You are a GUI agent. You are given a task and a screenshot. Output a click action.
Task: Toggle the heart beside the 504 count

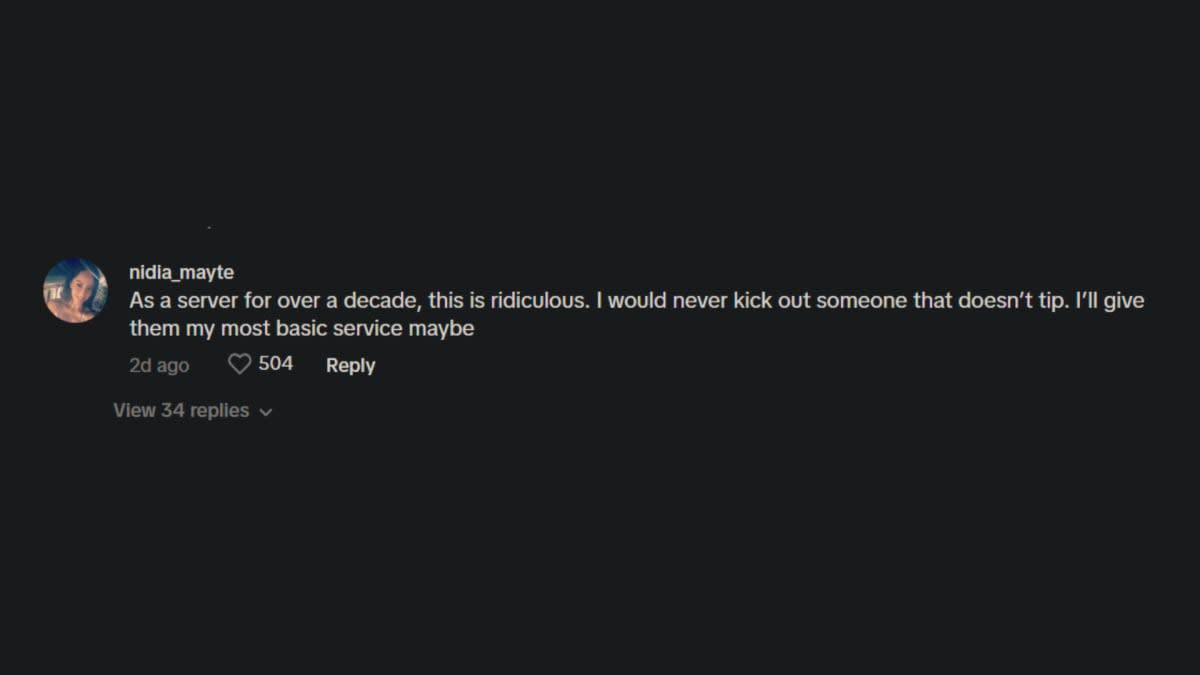coord(239,365)
